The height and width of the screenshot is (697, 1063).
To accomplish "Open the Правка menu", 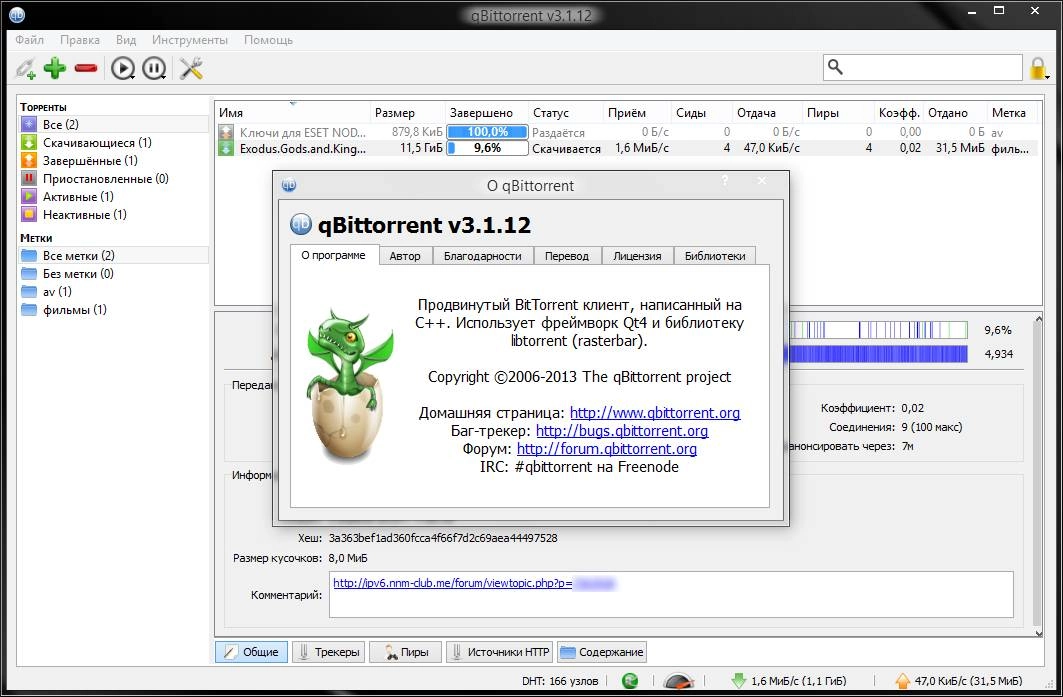I will click(79, 40).
